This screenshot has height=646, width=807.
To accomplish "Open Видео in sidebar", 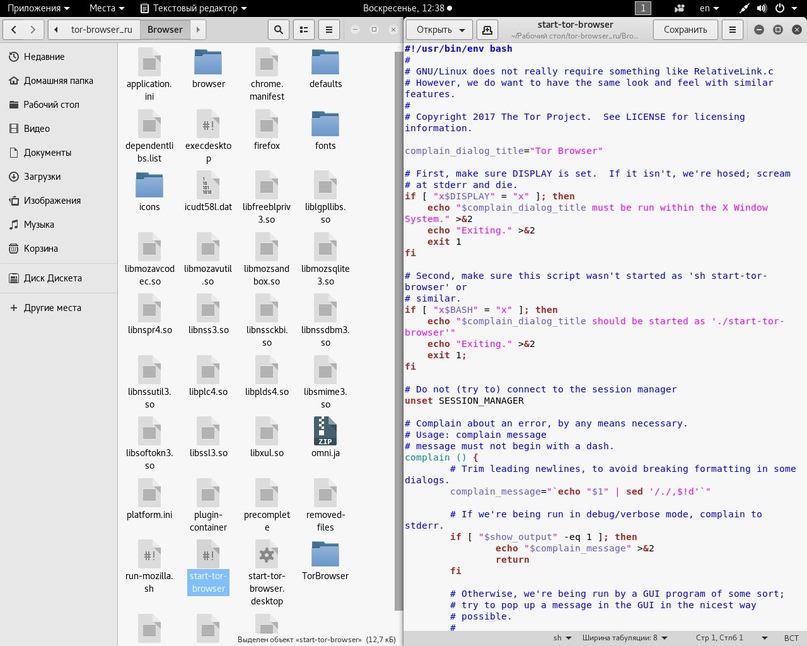I will tap(59, 129).
